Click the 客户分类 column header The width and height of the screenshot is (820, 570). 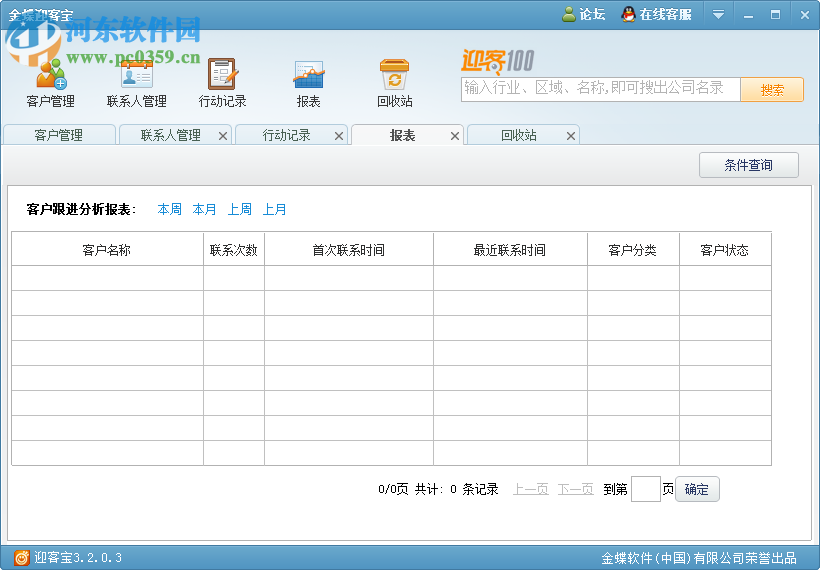[633, 250]
